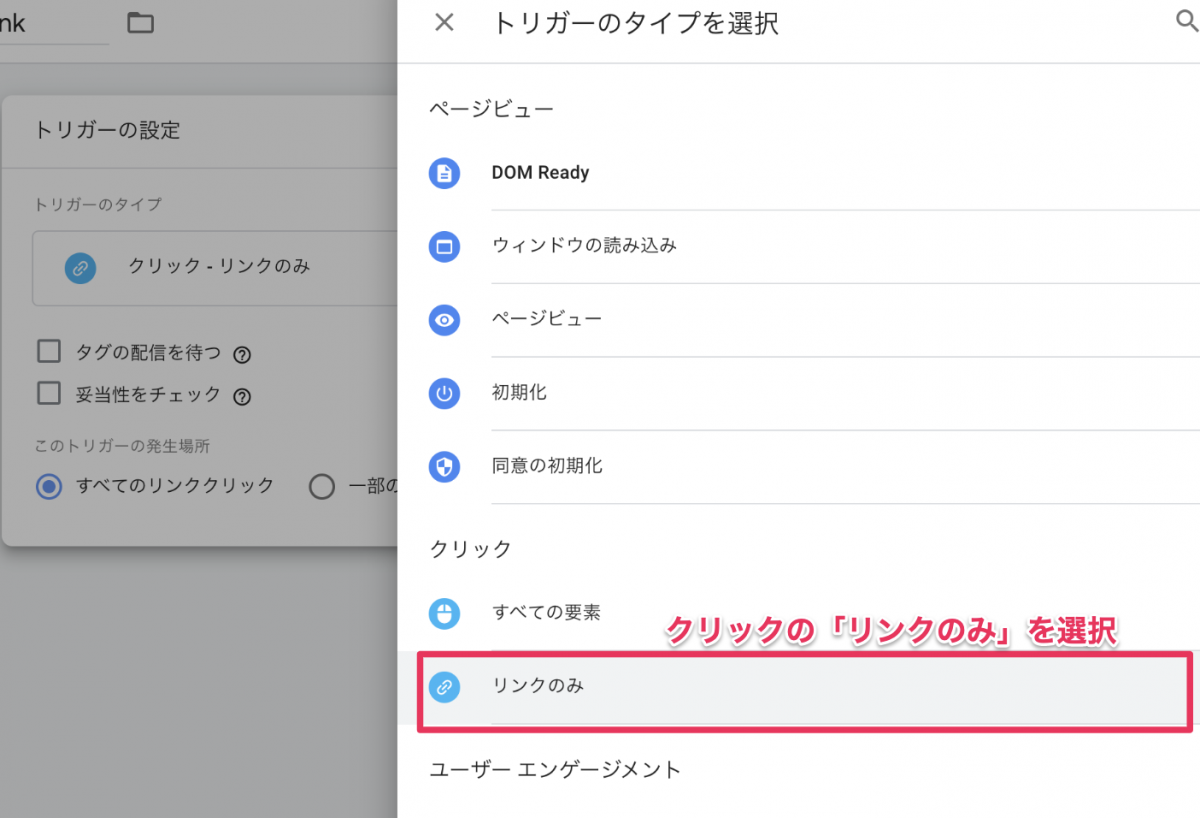Click the search magnifier icon
The width and height of the screenshot is (1200, 818).
tap(1186, 23)
